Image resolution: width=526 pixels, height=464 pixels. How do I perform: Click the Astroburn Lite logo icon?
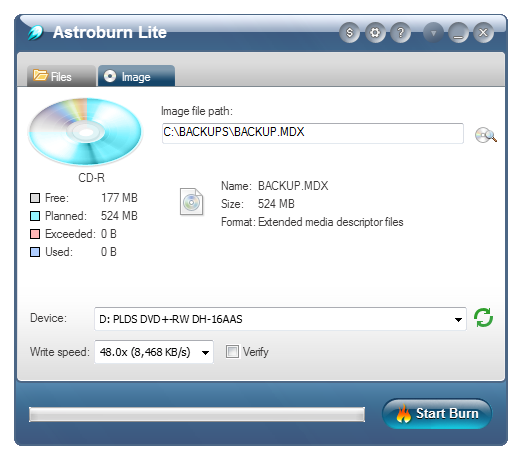[x=36, y=33]
